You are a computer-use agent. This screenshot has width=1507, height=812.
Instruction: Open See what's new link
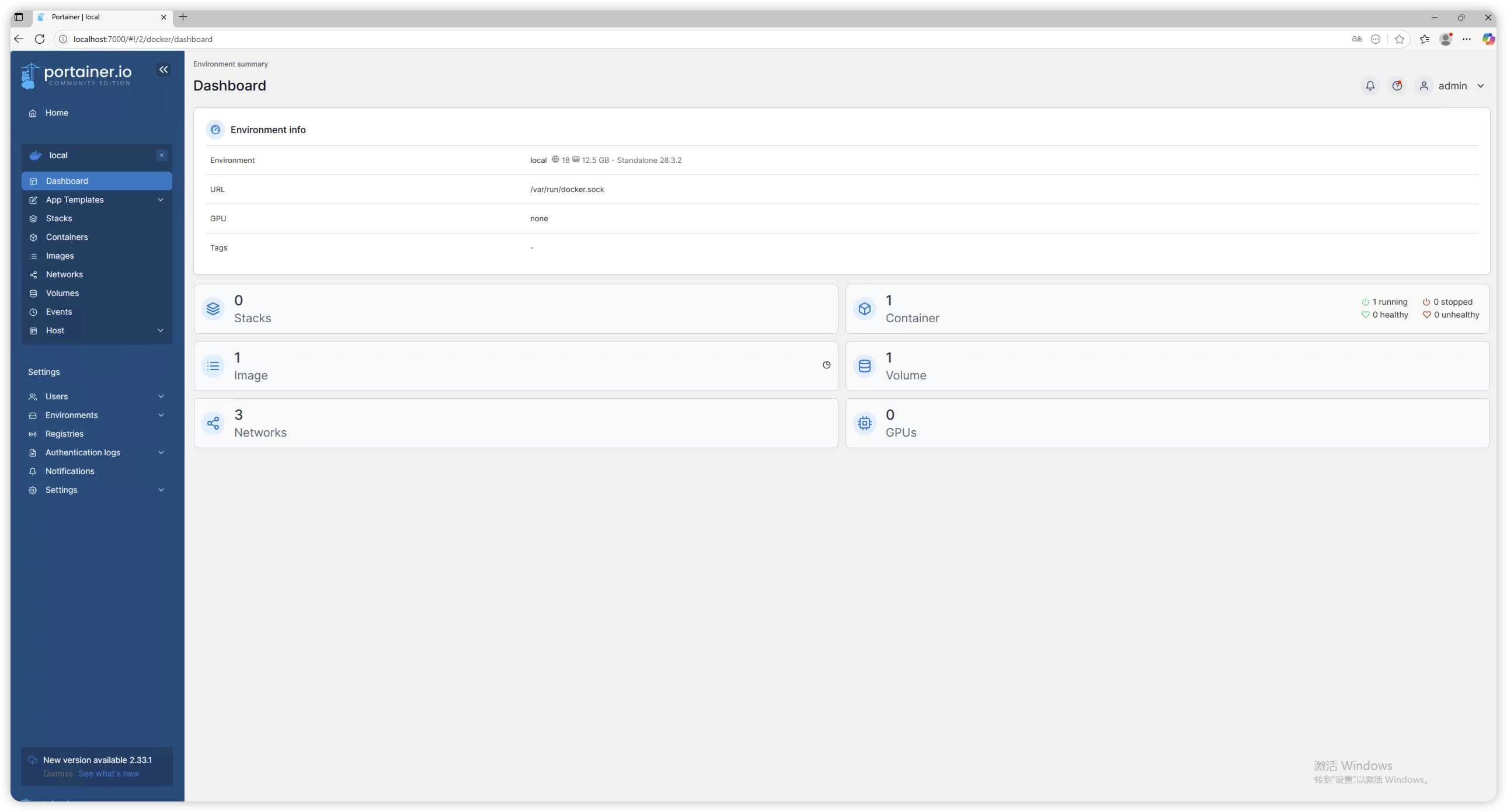tap(109, 773)
